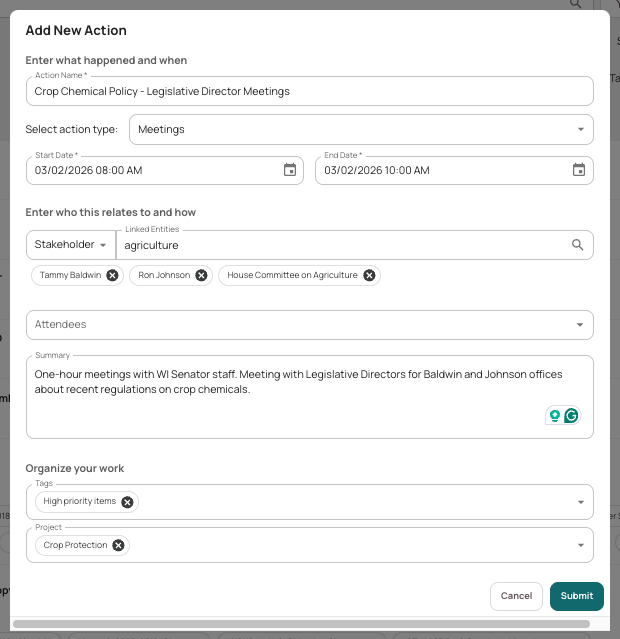
Task: Click the Linked Entities search magnifier icon
Action: pyautogui.click(x=577, y=245)
